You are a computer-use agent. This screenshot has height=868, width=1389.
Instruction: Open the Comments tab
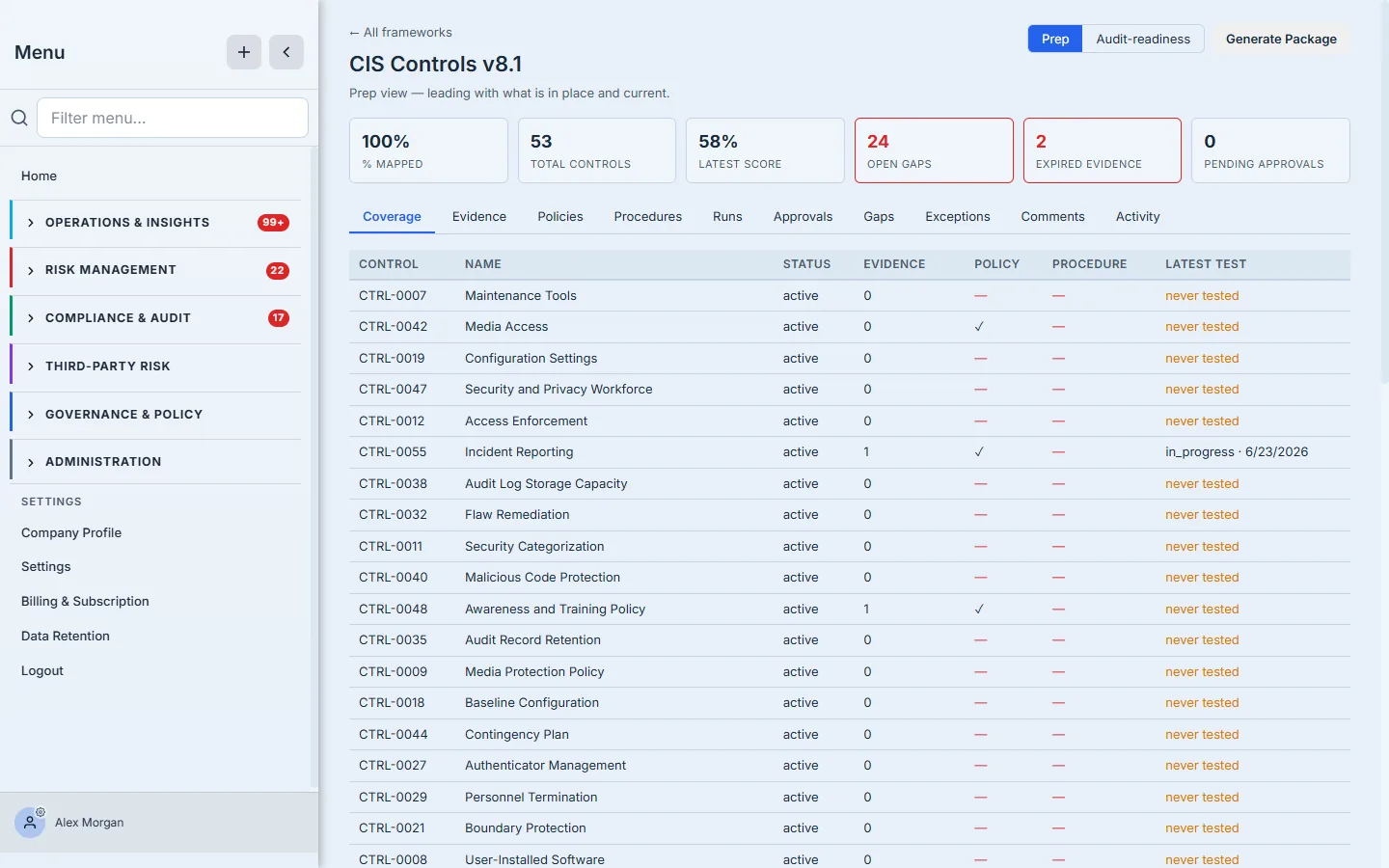click(1053, 217)
